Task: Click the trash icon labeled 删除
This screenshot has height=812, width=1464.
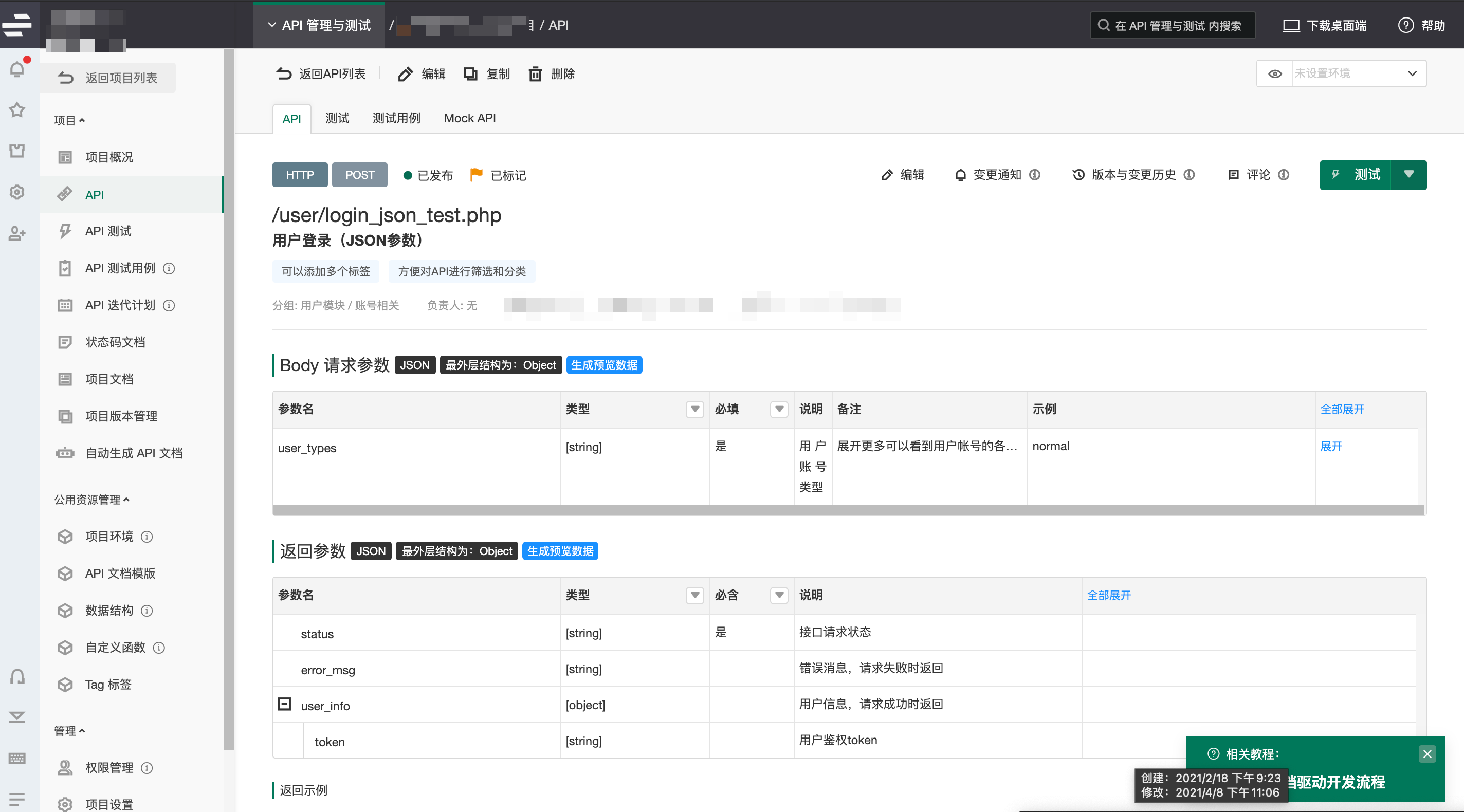Action: [x=535, y=74]
